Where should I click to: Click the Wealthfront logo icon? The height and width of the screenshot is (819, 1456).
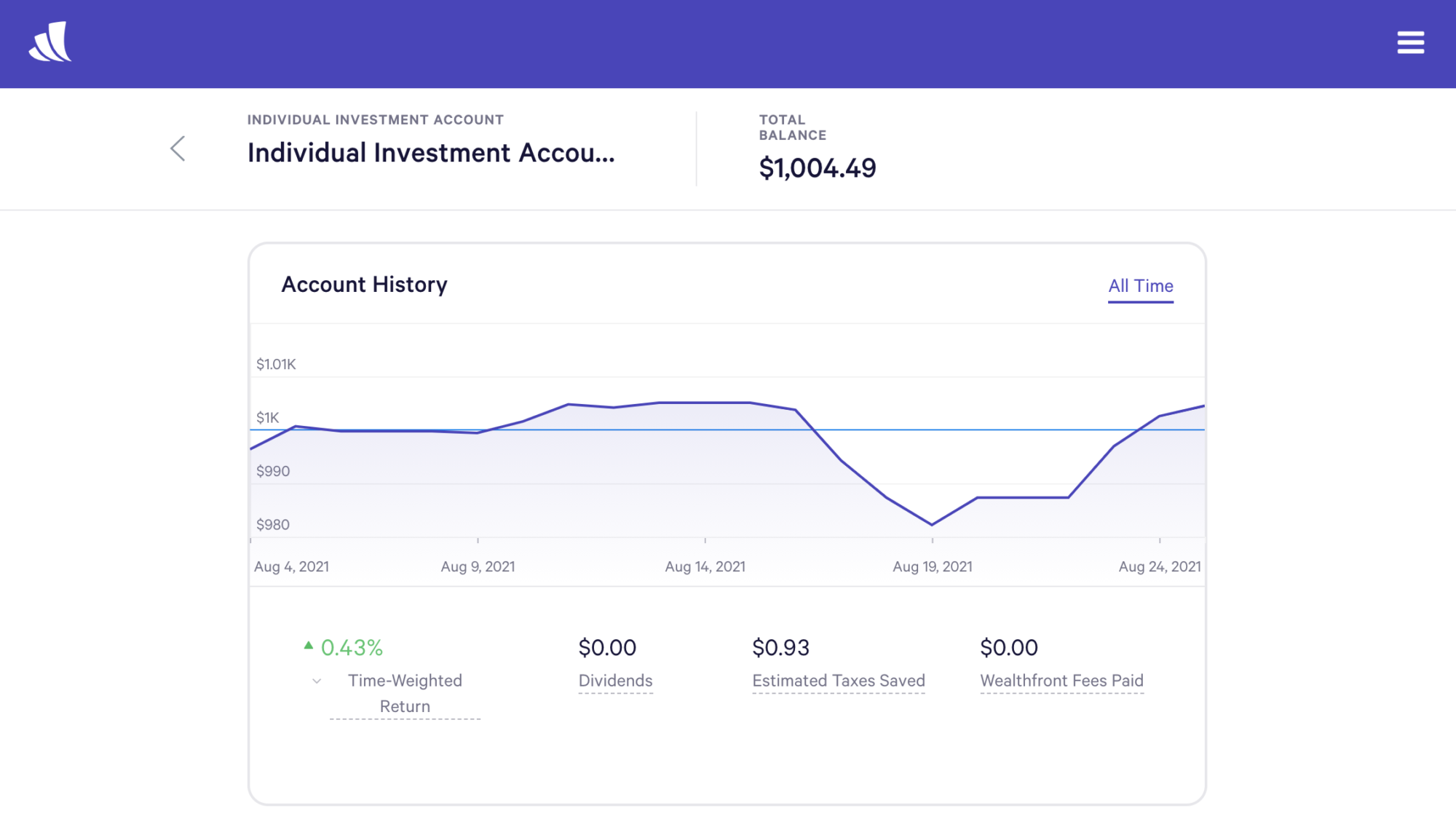click(50, 42)
